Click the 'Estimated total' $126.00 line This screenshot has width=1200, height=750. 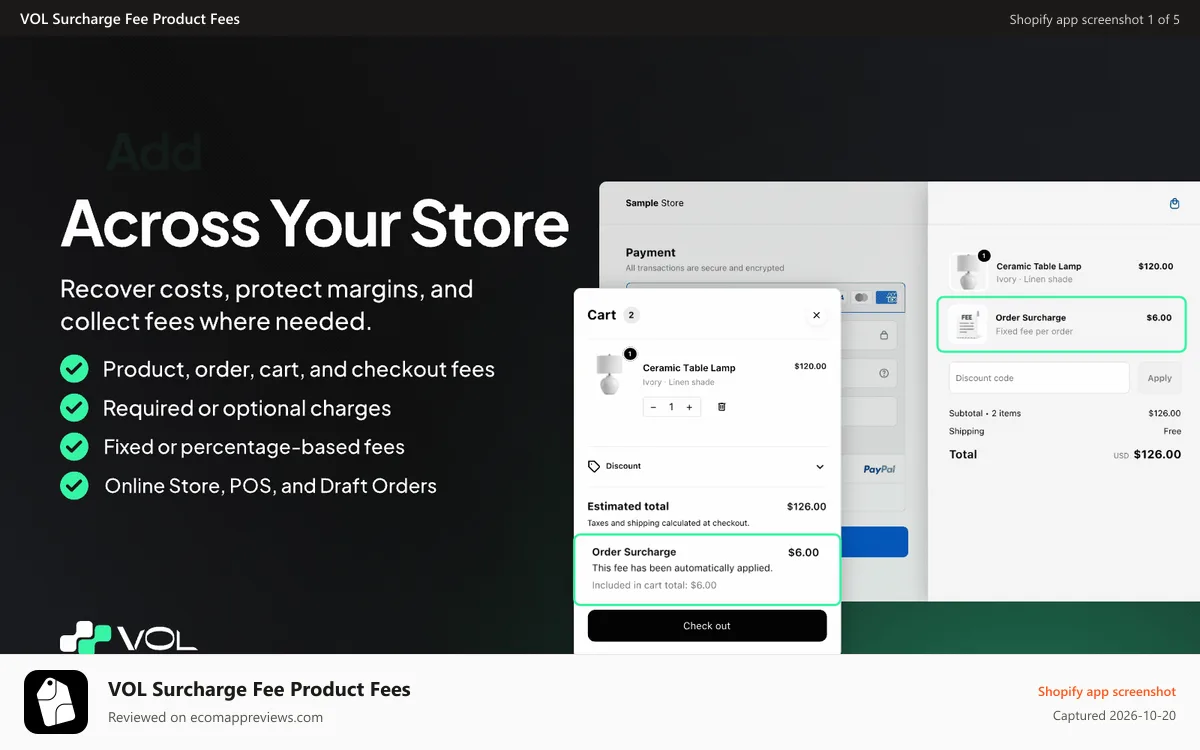(707, 506)
